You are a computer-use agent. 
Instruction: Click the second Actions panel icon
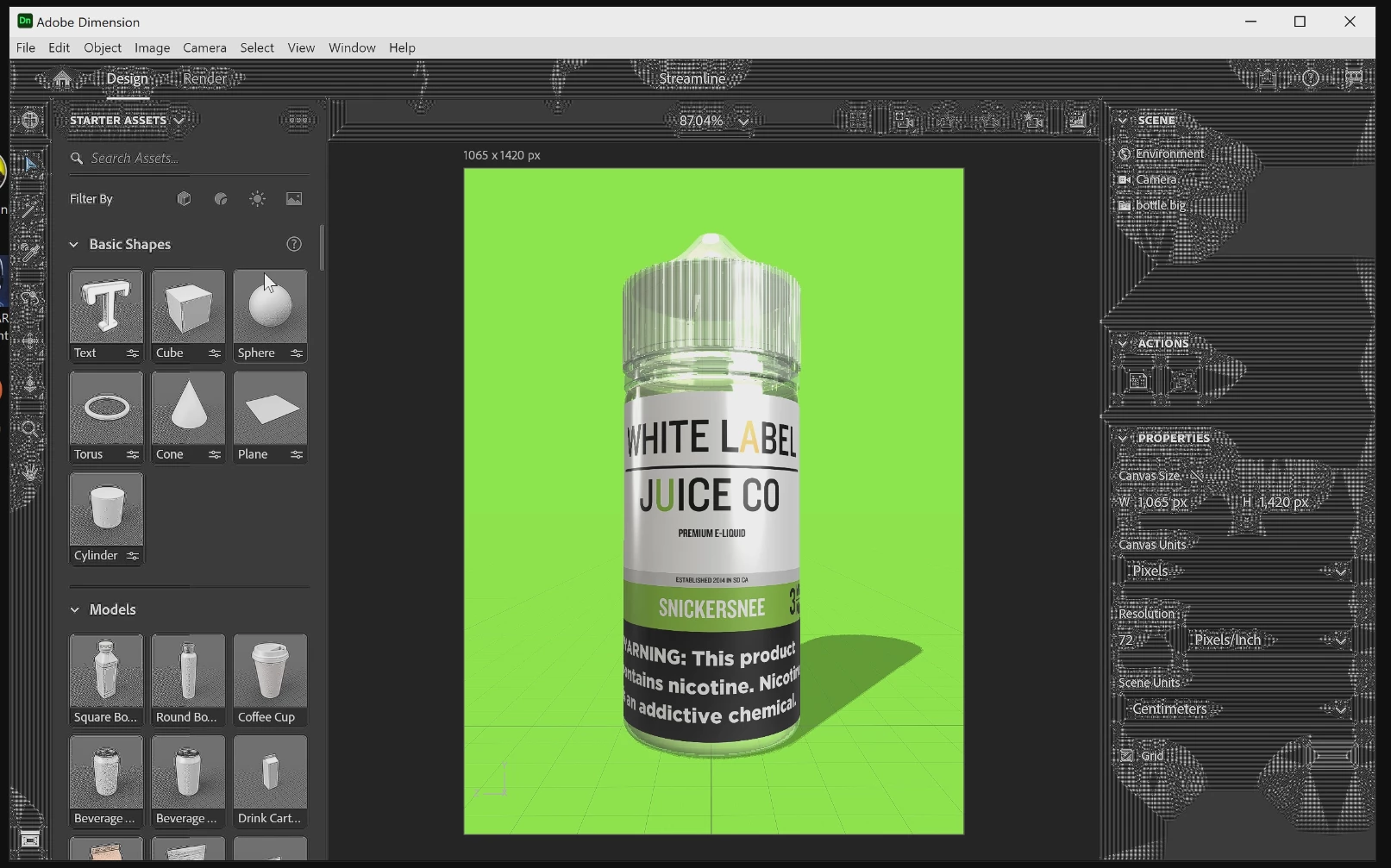(1183, 380)
